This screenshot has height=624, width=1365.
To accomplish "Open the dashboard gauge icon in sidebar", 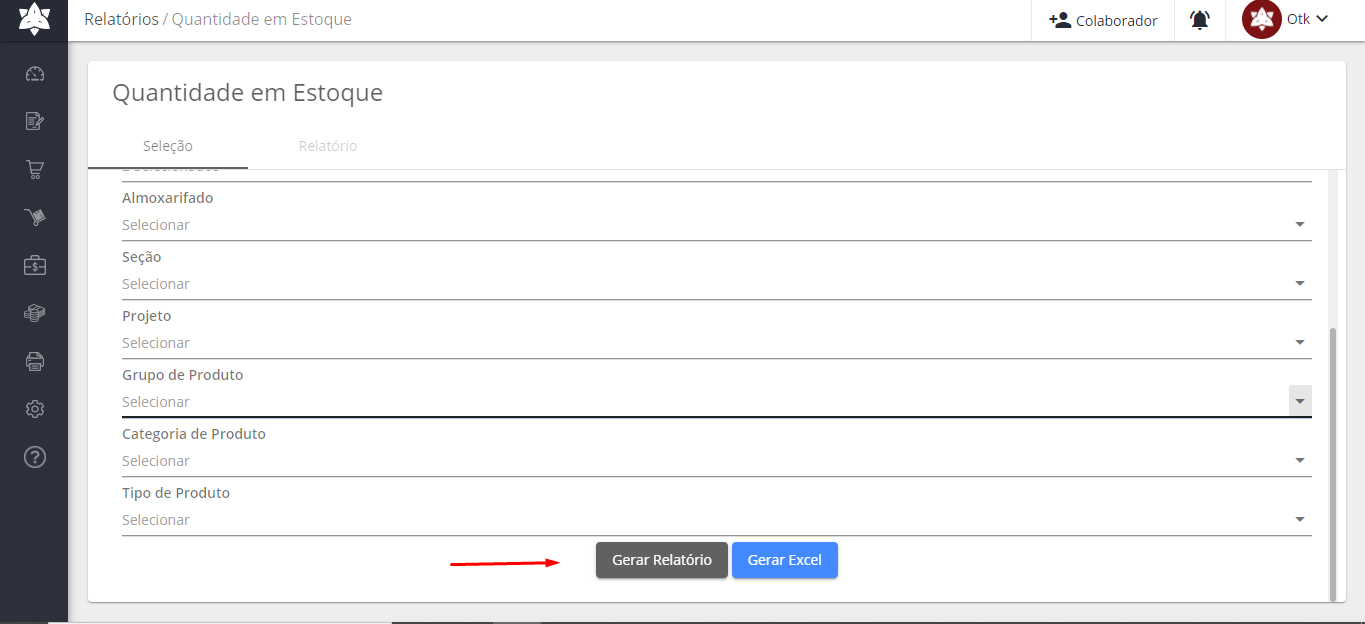I will [x=35, y=73].
